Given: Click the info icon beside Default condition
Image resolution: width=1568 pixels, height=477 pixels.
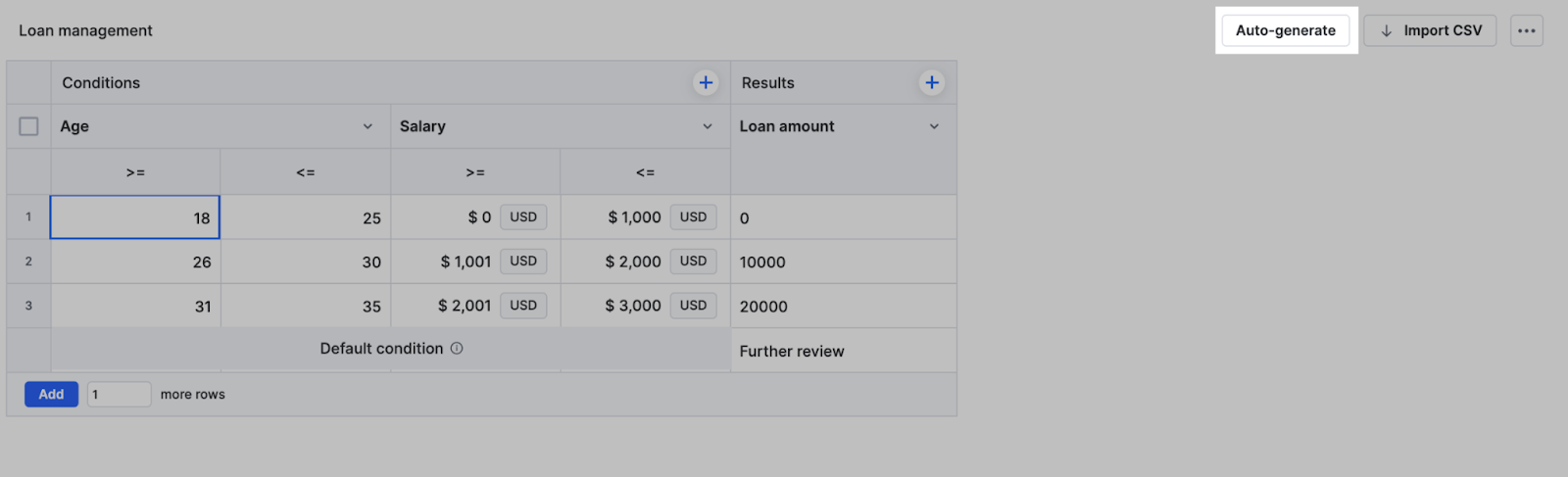Looking at the screenshot, I should (457, 349).
